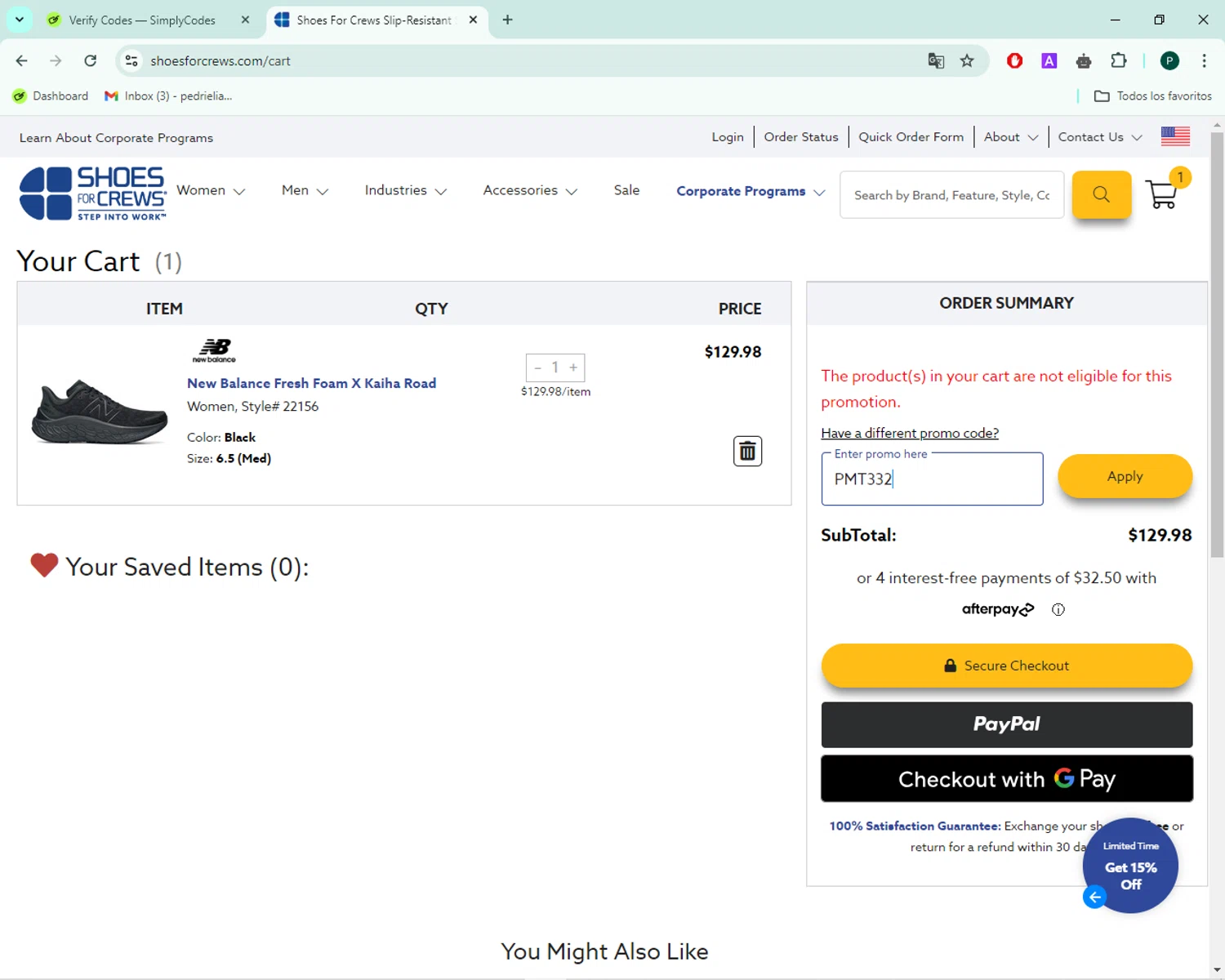Open the Chrome profile avatar P
Screen dimensions: 1225x980
coord(1169,60)
